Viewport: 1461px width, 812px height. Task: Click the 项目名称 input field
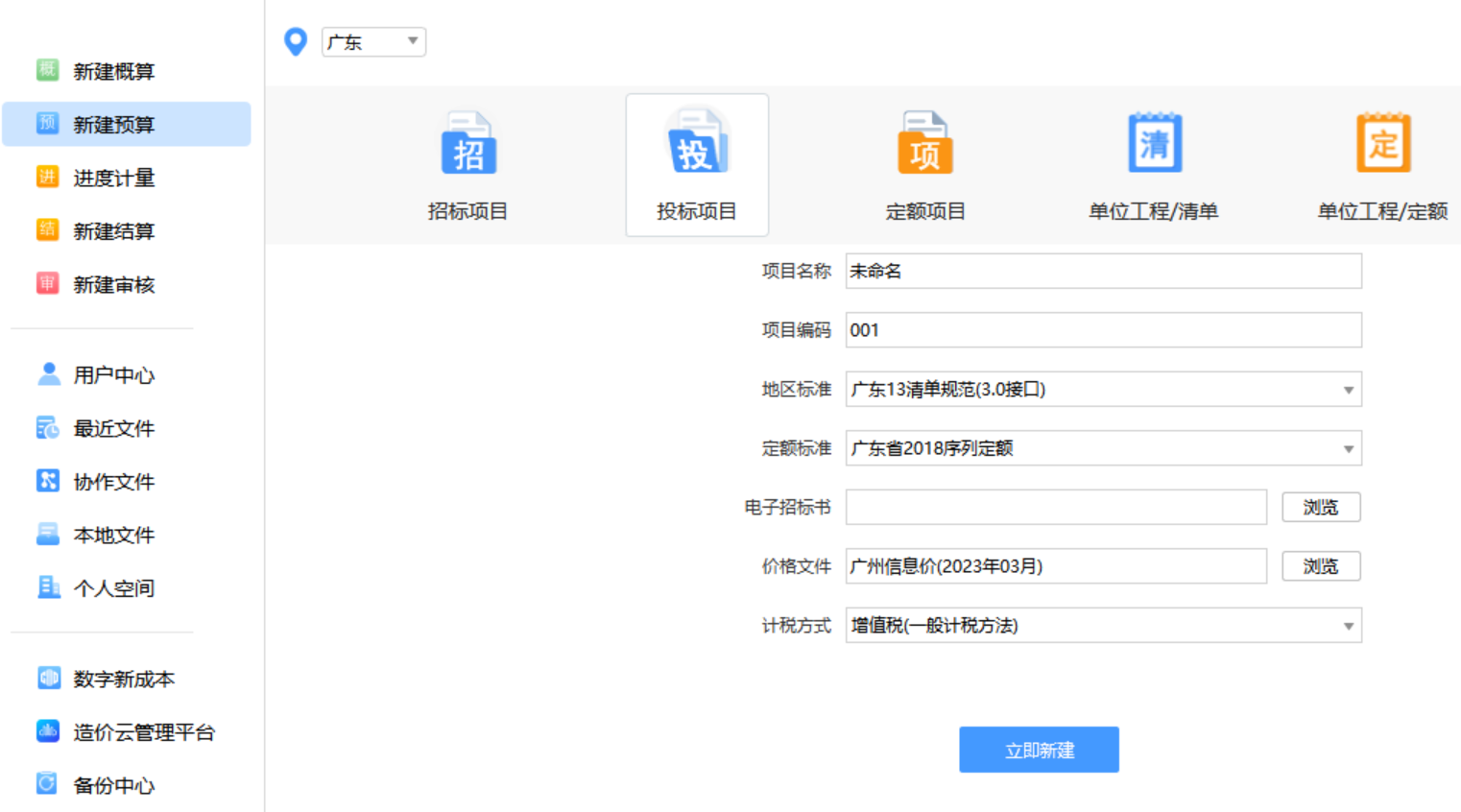click(1103, 271)
